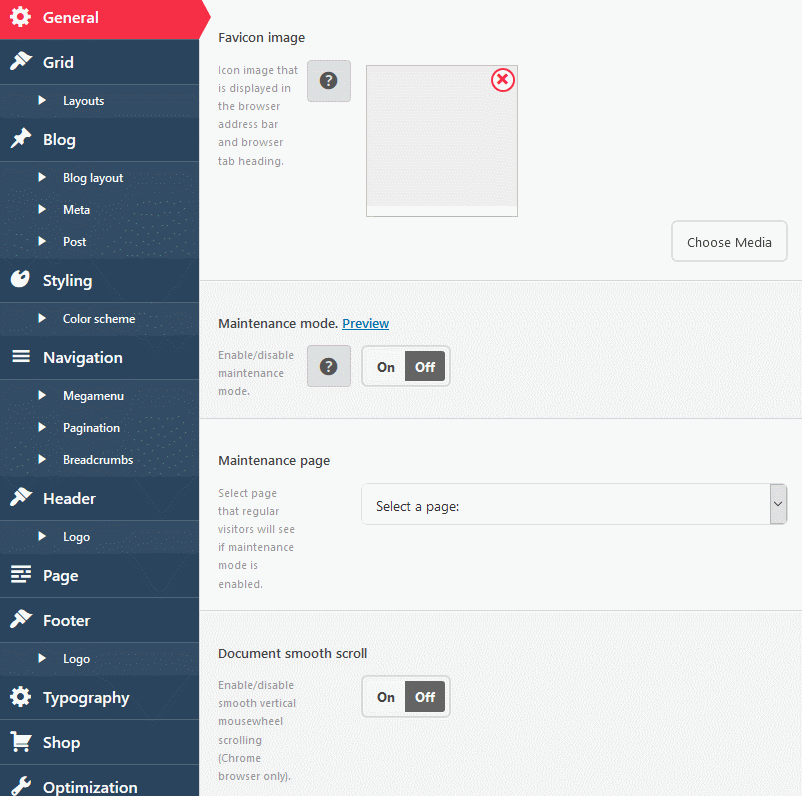Screen dimensions: 802x796
Task: Expand the Footer Logo arrow
Action: point(42,658)
